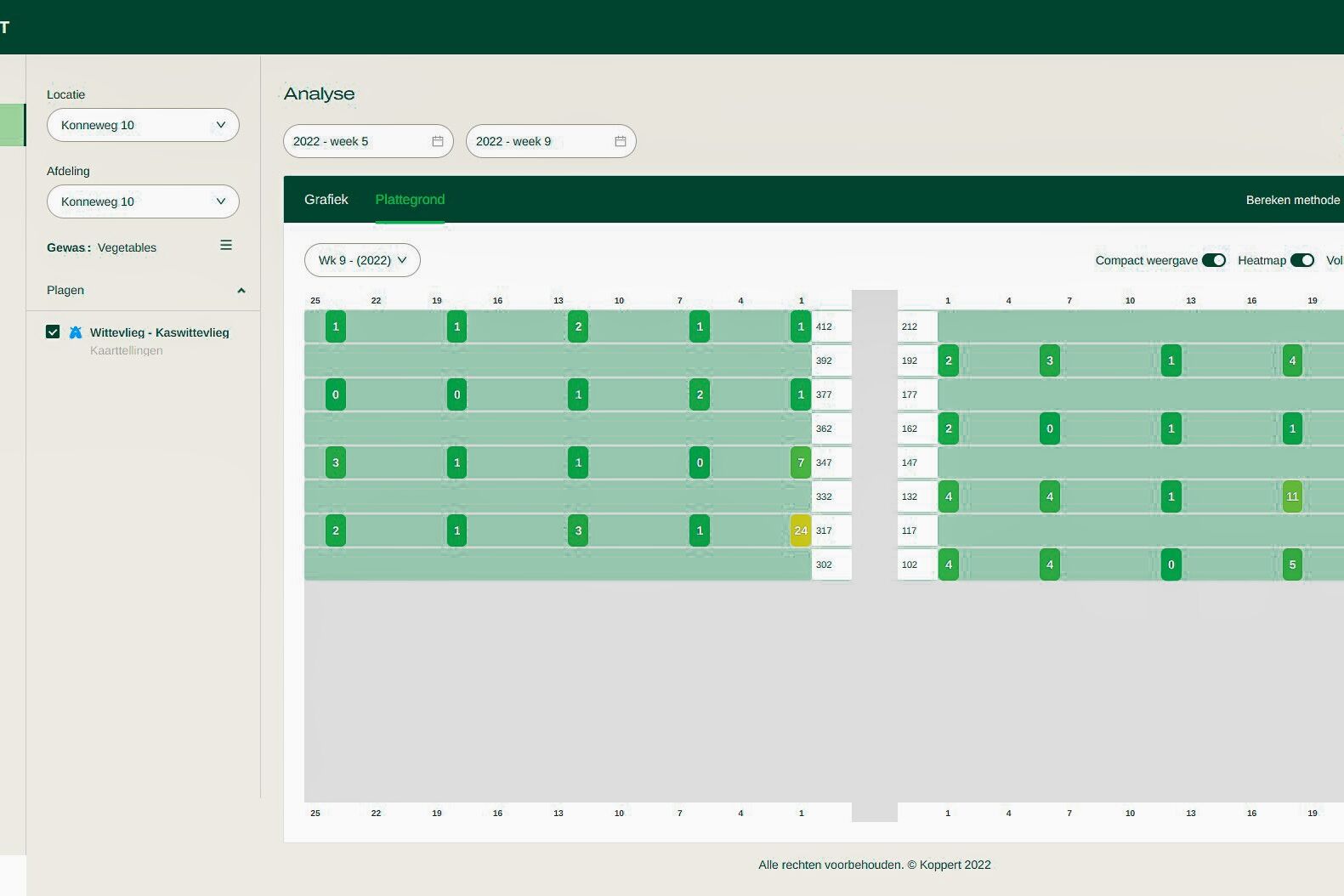Open the Afdeling dropdown

pyautogui.click(x=143, y=201)
